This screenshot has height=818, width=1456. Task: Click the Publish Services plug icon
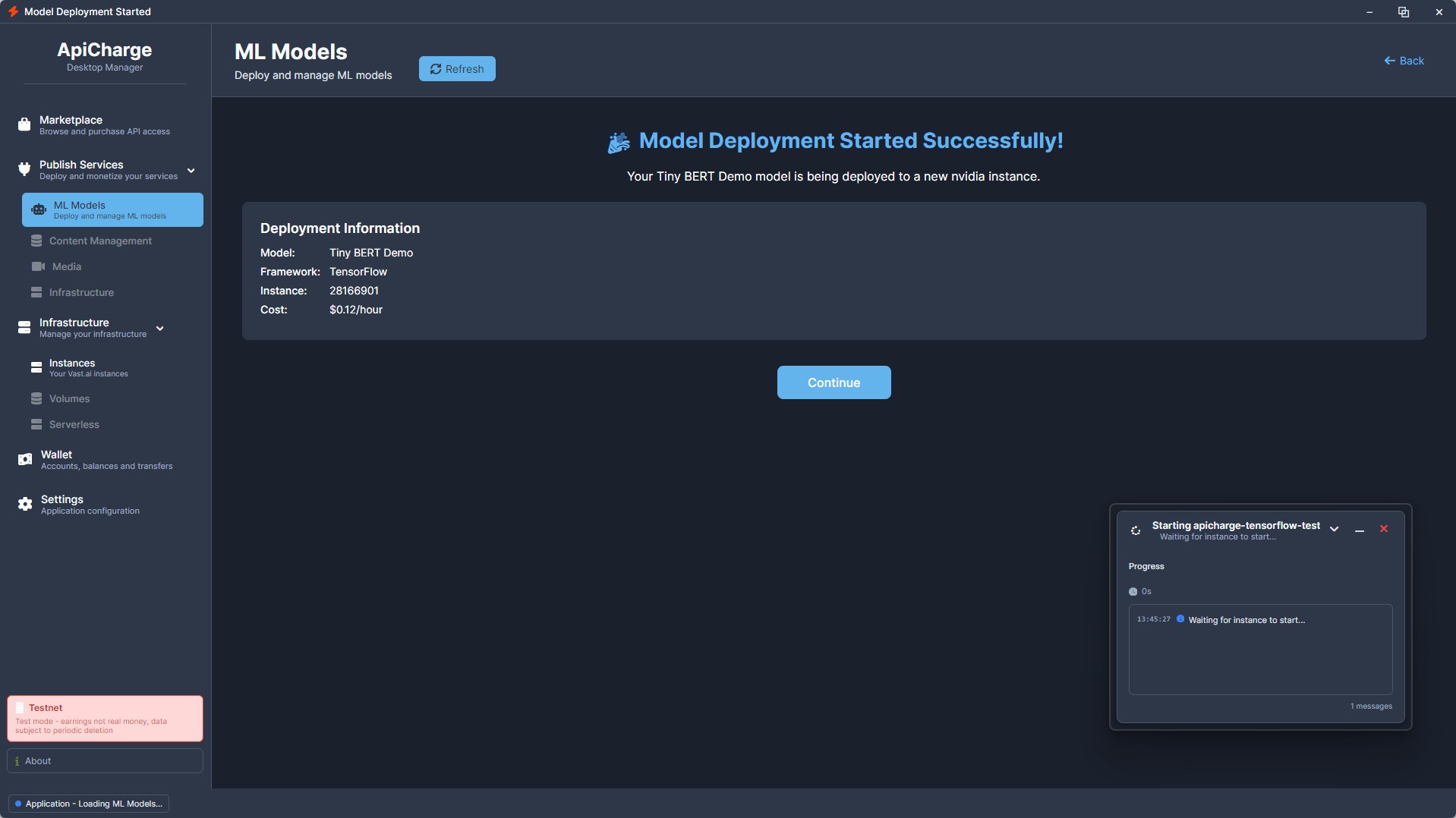(x=24, y=169)
